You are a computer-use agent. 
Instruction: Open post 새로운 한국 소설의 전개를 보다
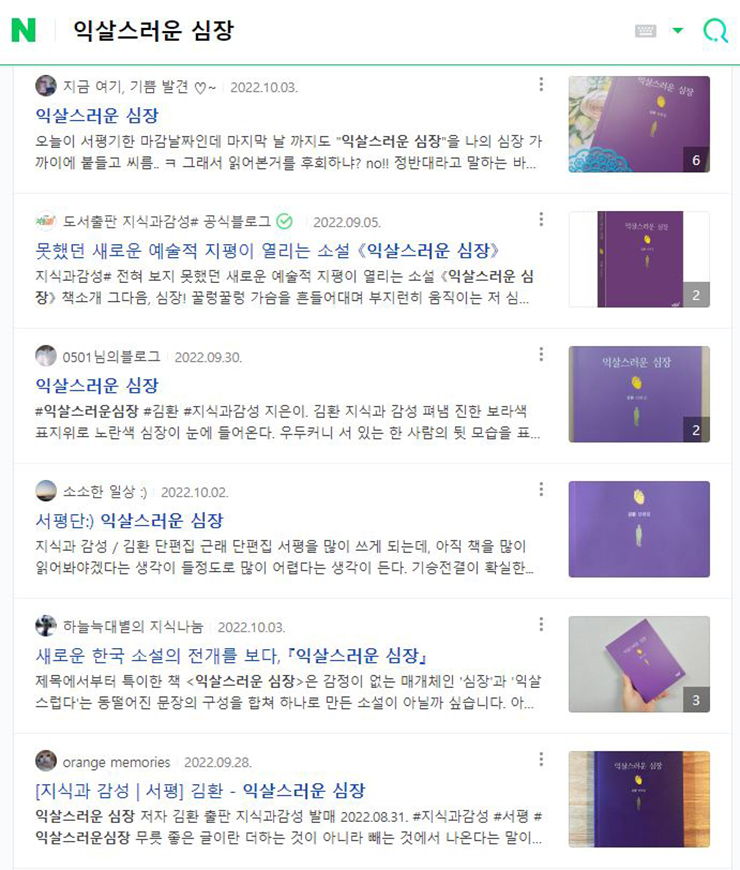point(231,656)
